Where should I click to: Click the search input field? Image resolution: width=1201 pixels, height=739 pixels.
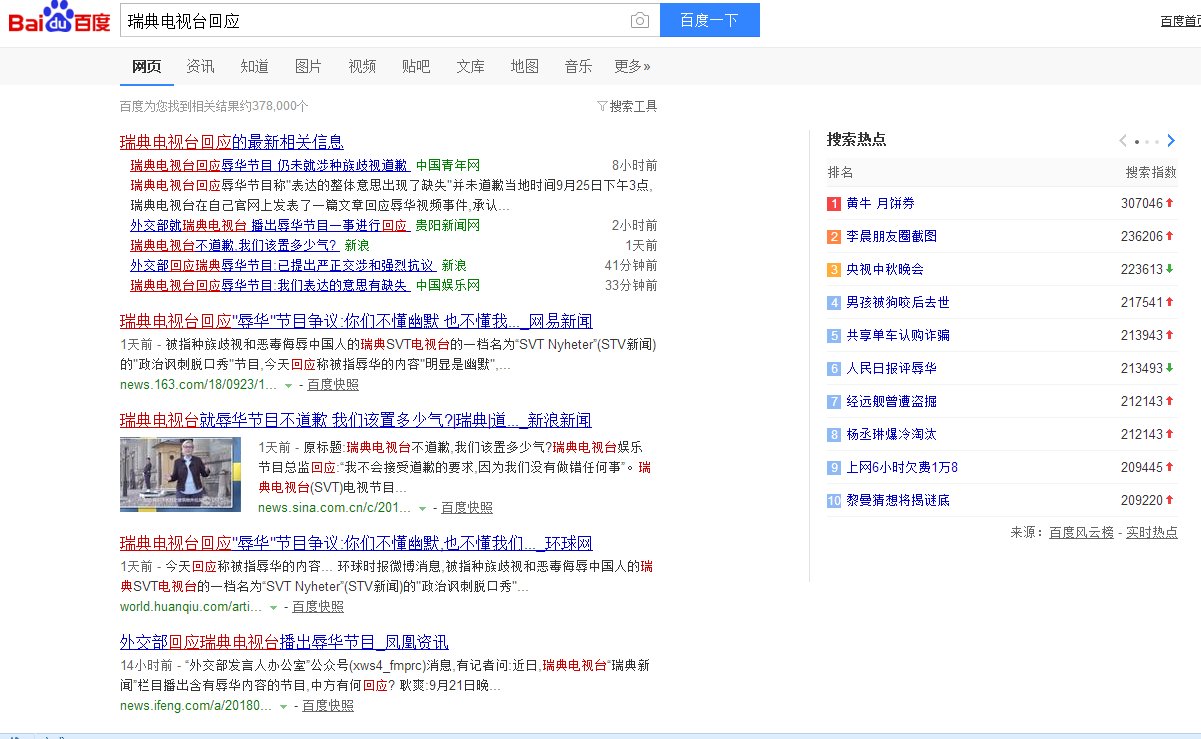pyautogui.click(x=375, y=21)
